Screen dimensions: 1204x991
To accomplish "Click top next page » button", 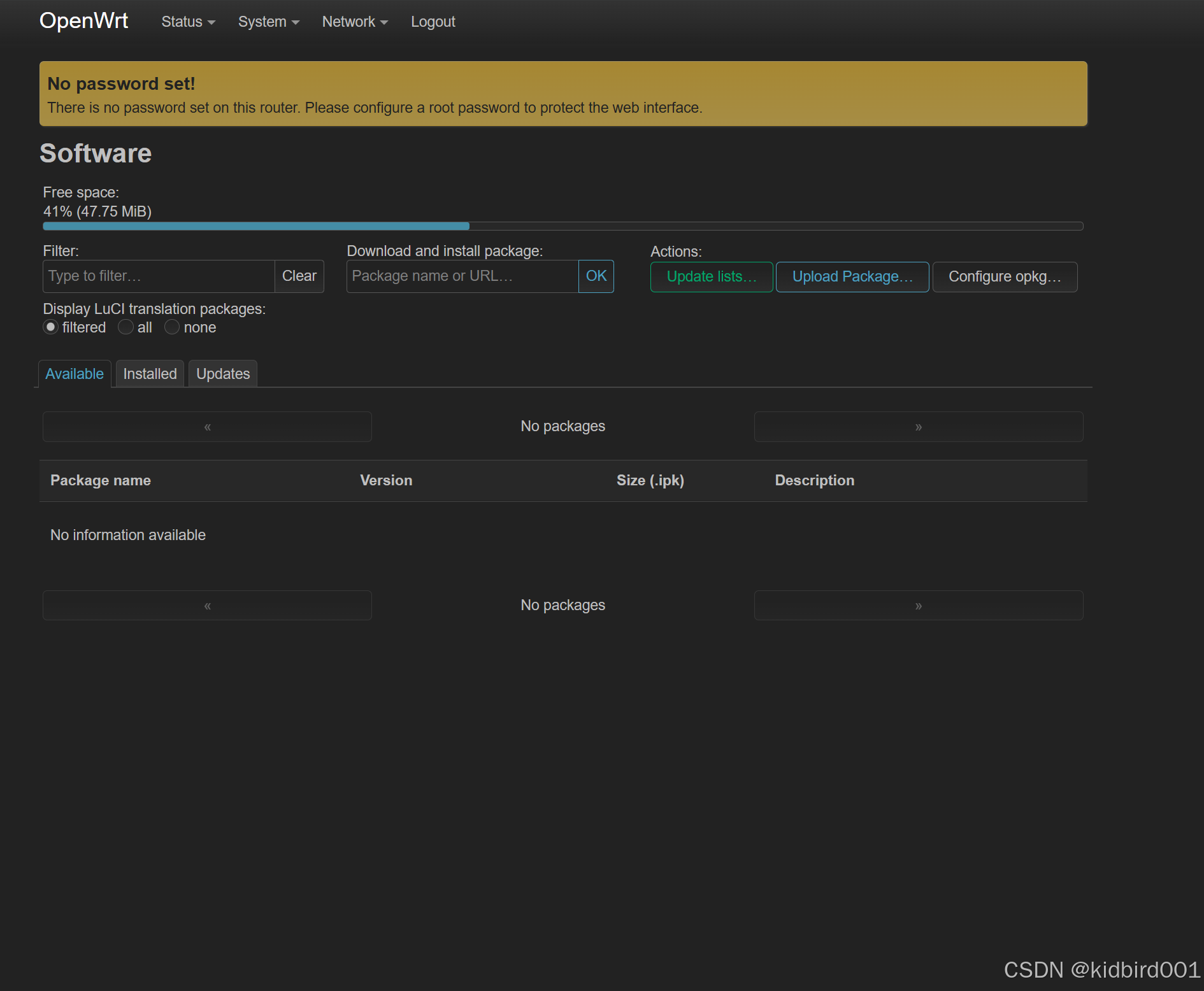I will click(918, 426).
